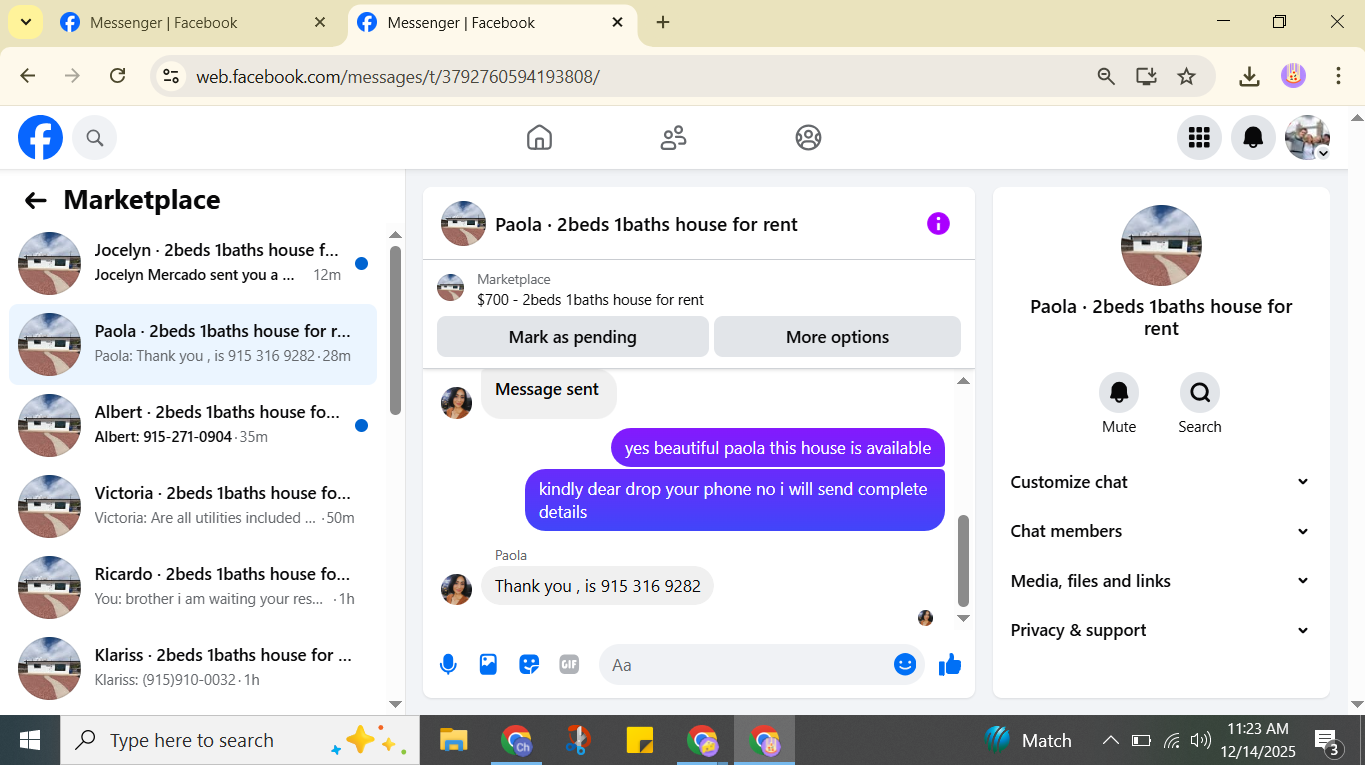This screenshot has width=1365, height=765.
Task: Reload the page
Action: click(117, 76)
